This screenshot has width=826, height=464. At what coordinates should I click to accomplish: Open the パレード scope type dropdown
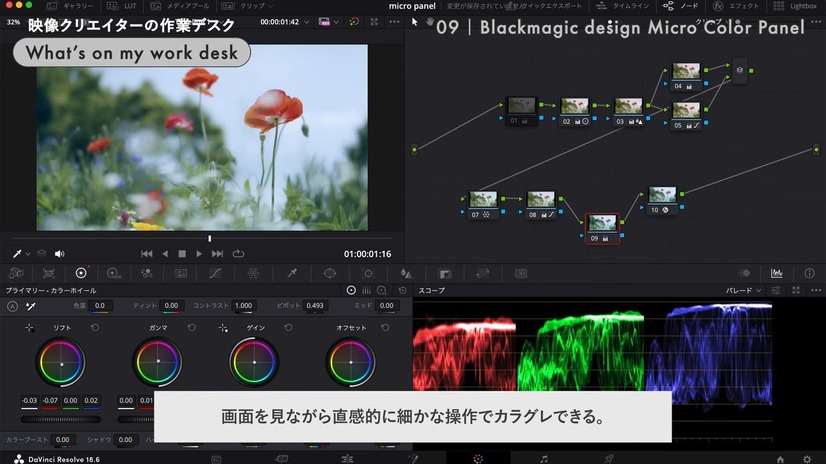(x=743, y=290)
